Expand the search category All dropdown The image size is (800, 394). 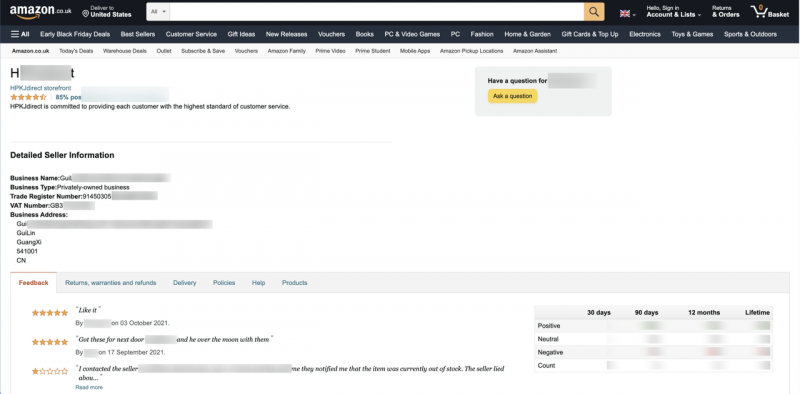(x=159, y=12)
